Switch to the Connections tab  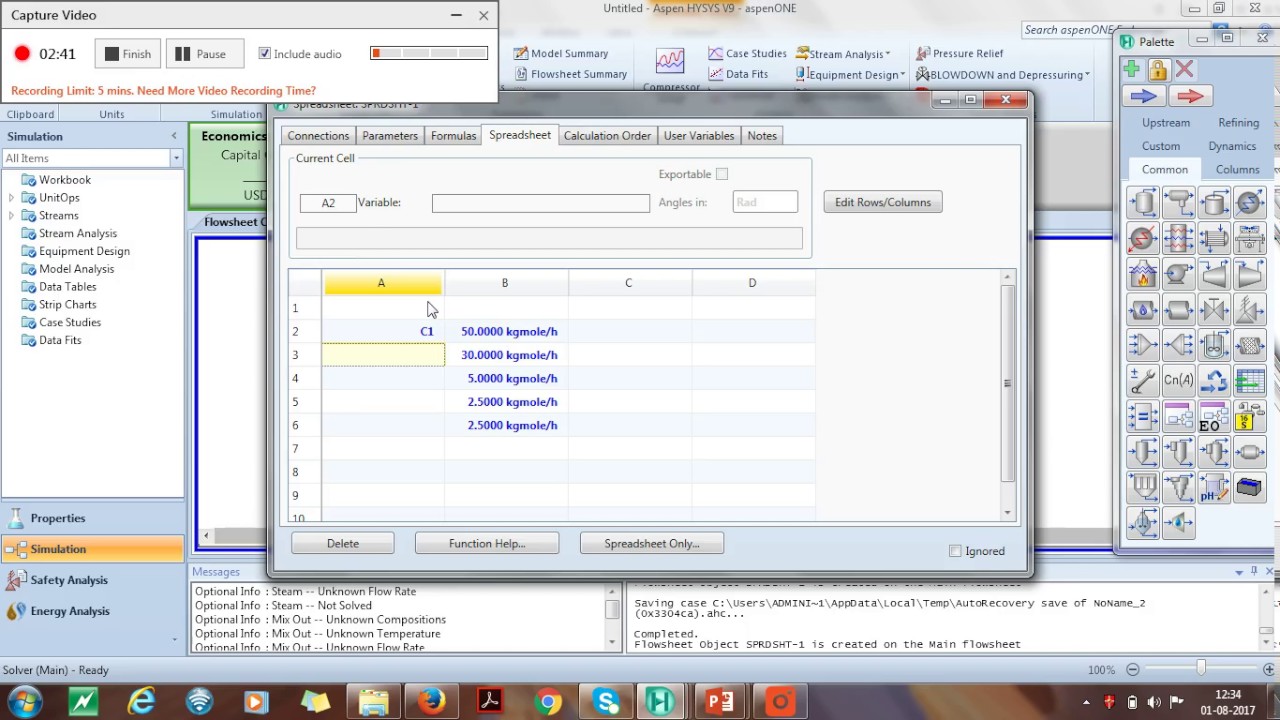[x=318, y=136]
